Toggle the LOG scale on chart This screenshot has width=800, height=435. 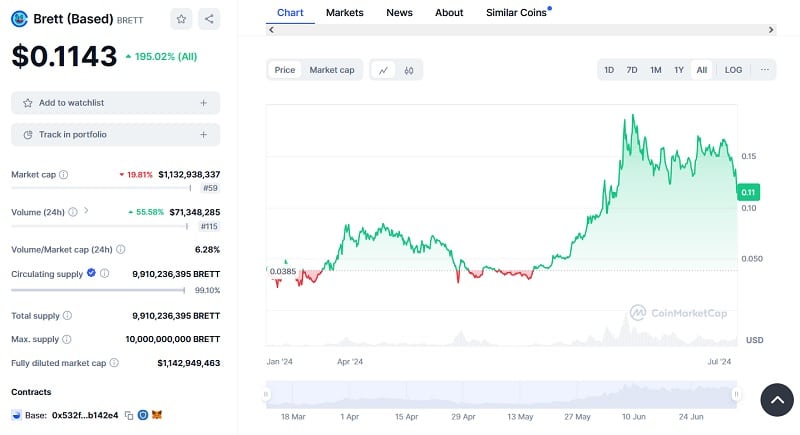point(733,70)
